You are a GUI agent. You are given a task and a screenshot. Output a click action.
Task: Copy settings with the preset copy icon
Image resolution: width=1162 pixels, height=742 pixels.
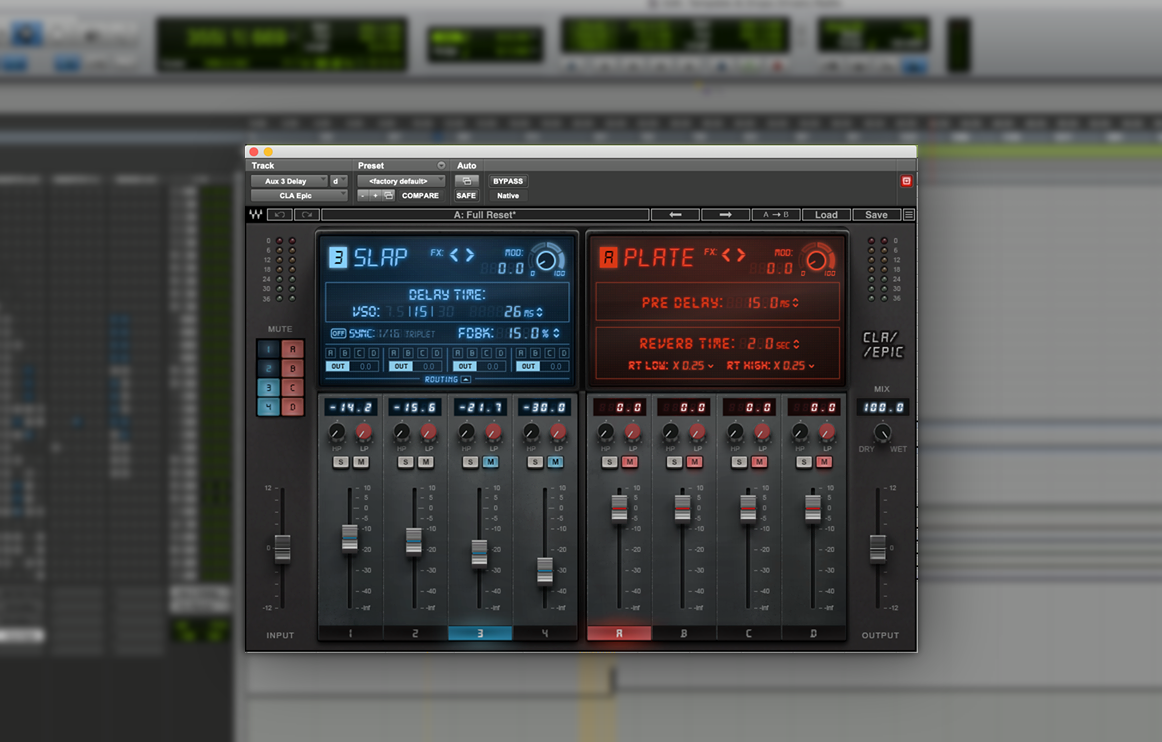(x=388, y=196)
